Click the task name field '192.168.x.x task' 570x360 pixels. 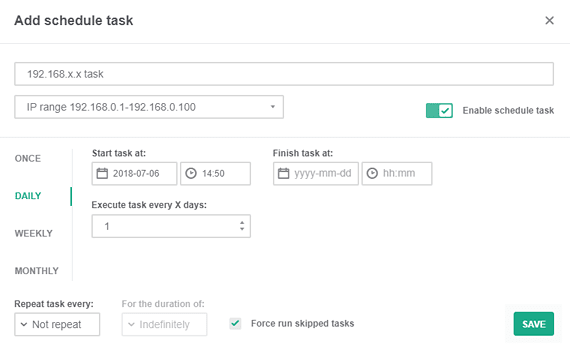pyautogui.click(x=284, y=74)
